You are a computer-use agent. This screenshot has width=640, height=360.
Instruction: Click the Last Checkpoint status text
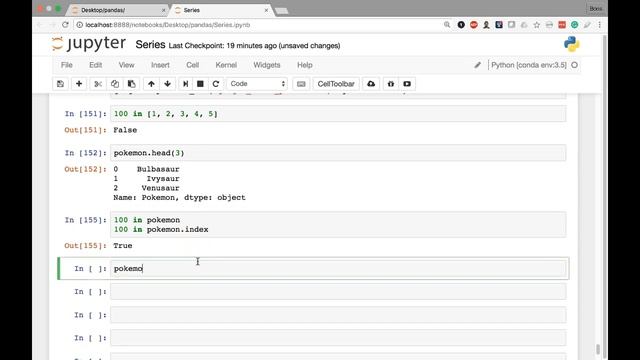(254, 46)
